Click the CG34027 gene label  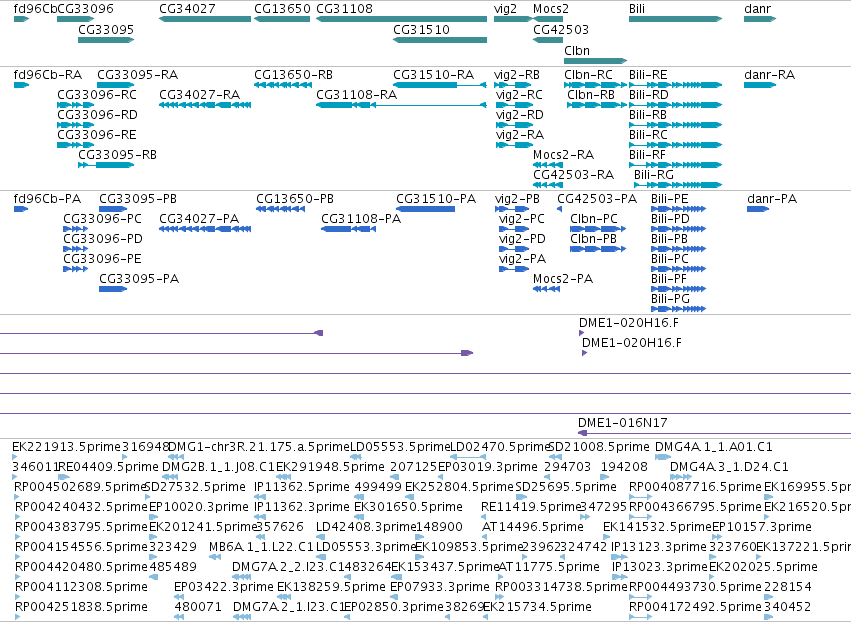pos(187,9)
